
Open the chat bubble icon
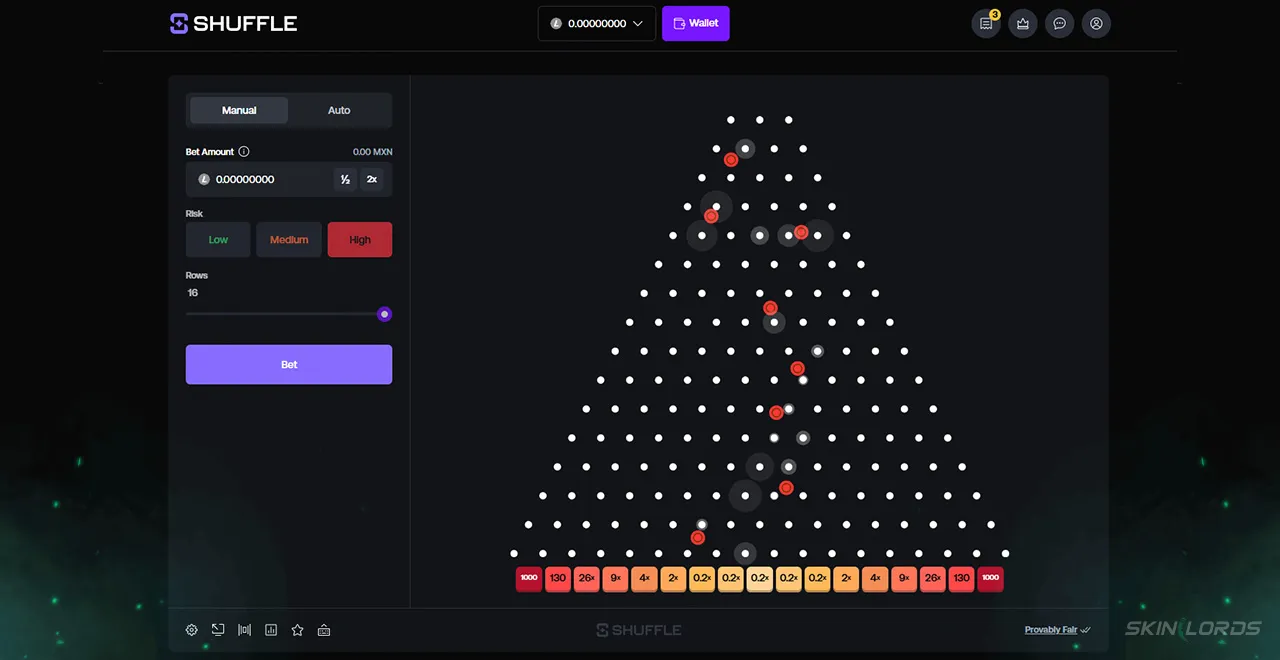pyautogui.click(x=1060, y=23)
